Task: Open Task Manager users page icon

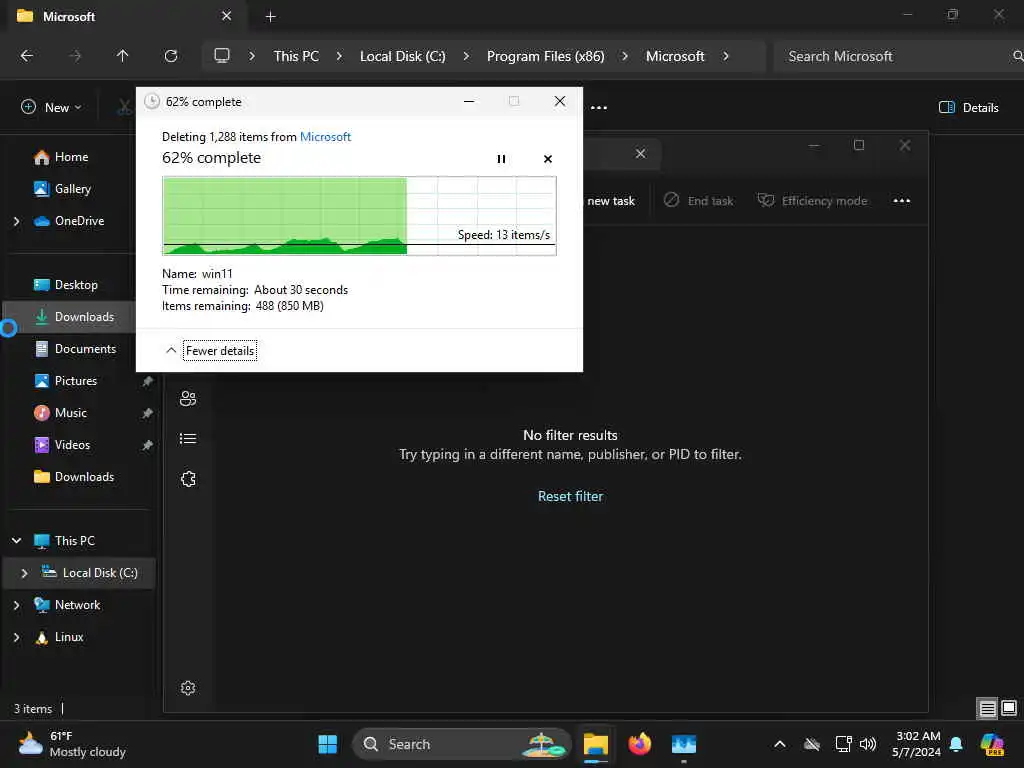Action: [188, 398]
